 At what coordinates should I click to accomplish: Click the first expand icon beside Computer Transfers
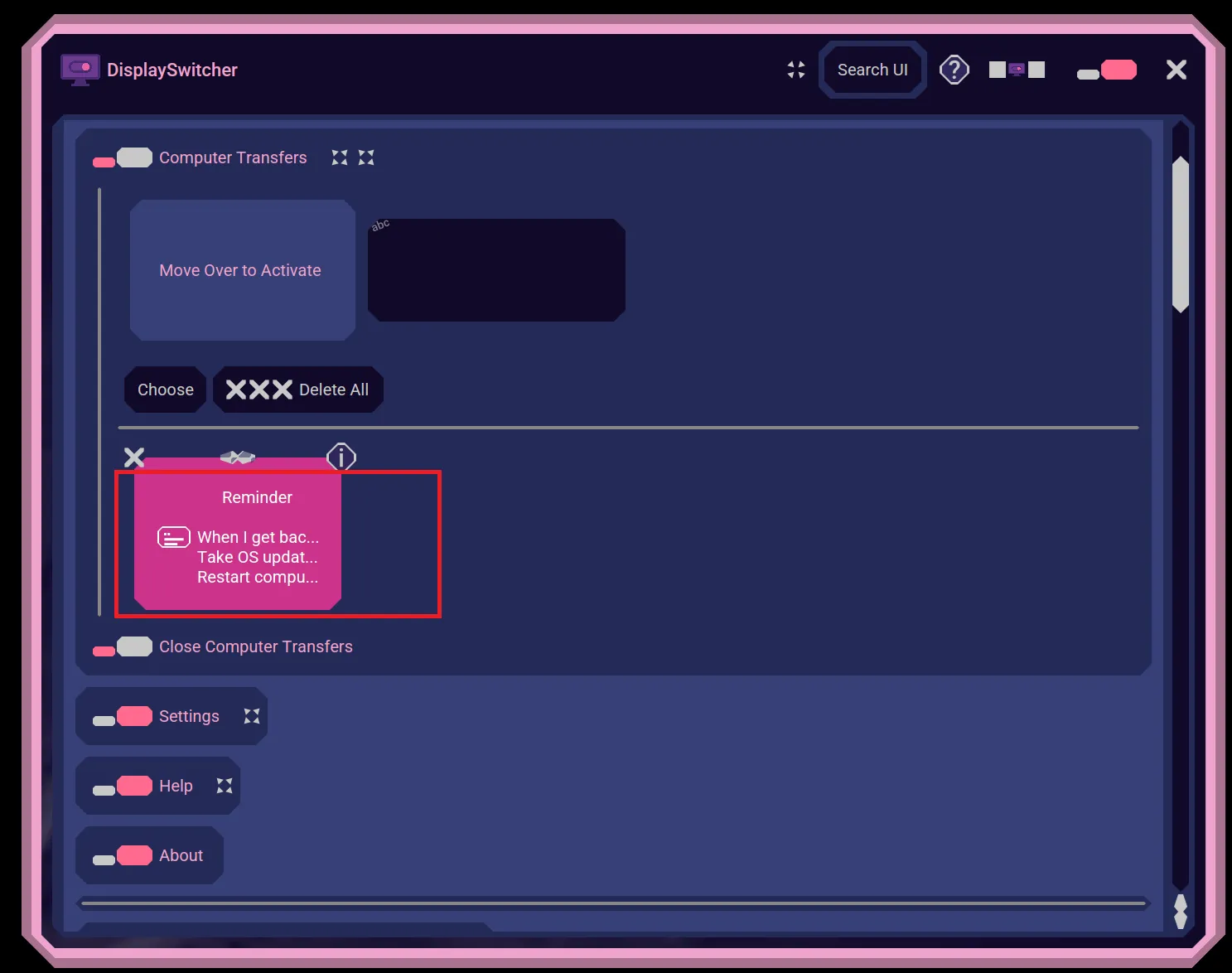coord(340,157)
